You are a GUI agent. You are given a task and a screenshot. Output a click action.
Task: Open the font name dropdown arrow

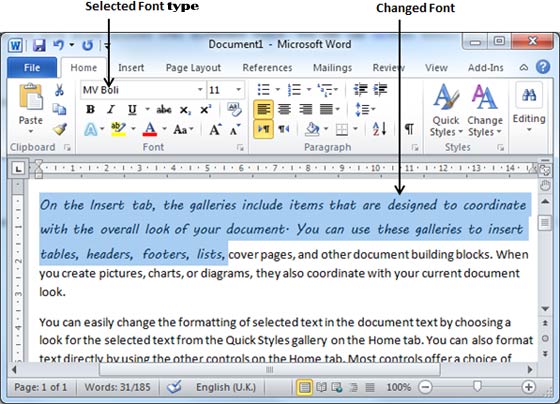pyautogui.click(x=200, y=90)
